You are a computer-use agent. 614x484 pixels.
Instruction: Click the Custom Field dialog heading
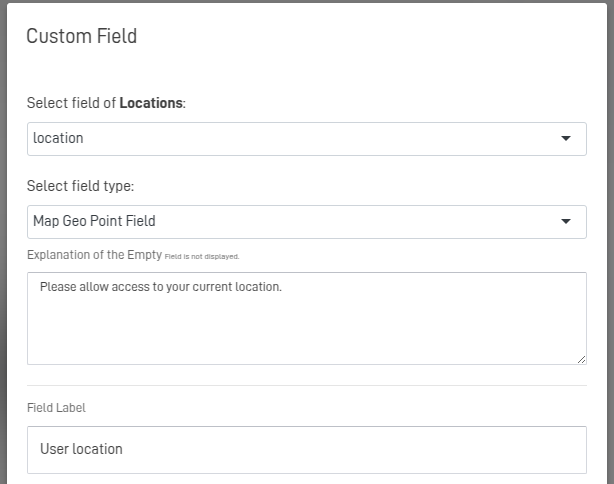(x=81, y=37)
